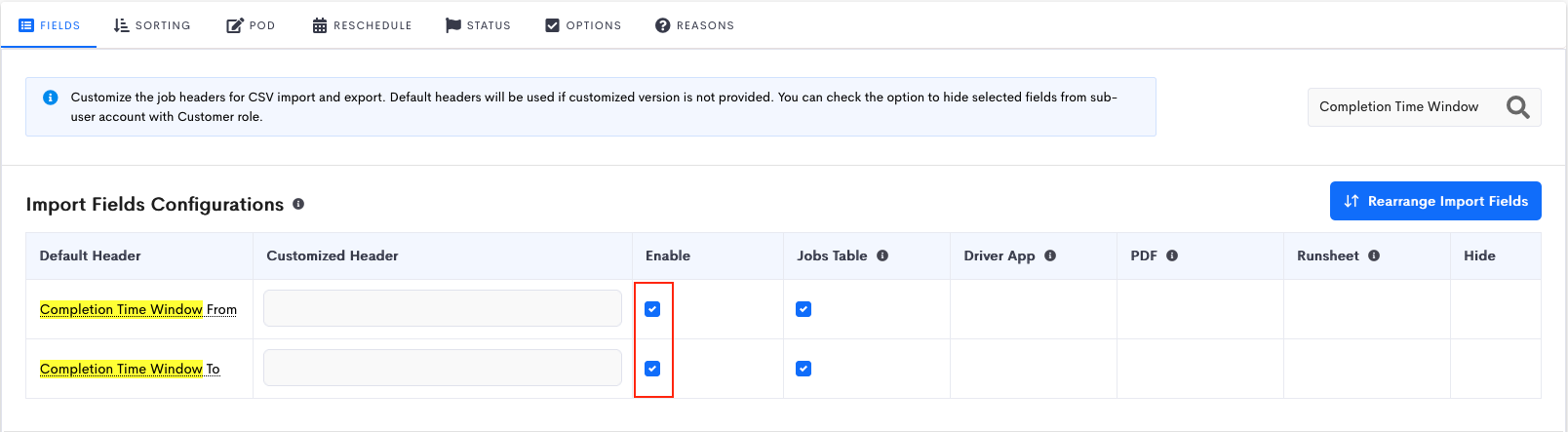The image size is (1568, 432).
Task: Go to the Status tab
Action: tap(478, 25)
